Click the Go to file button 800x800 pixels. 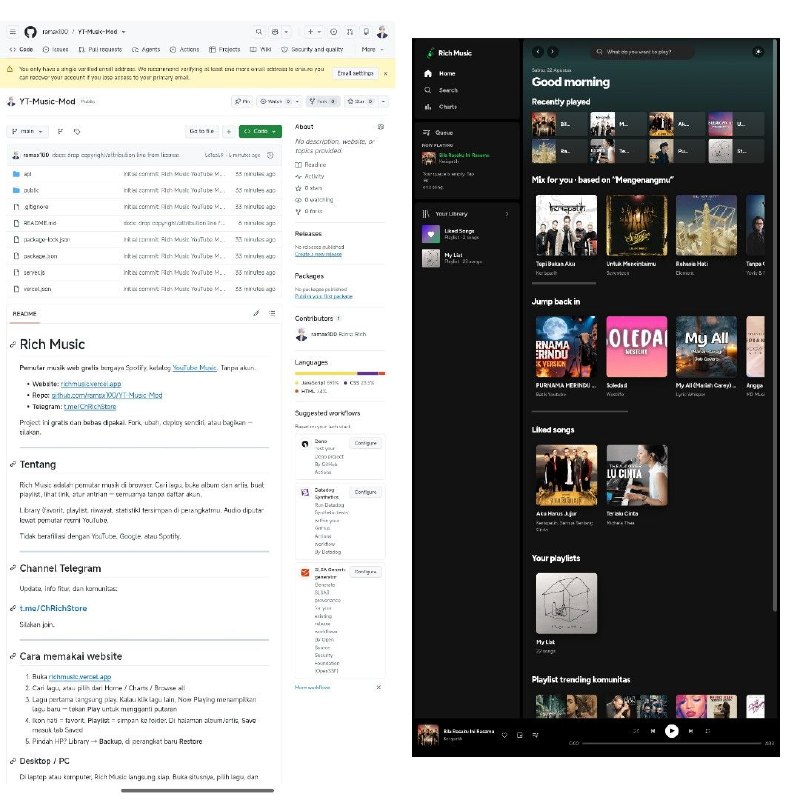point(202,132)
